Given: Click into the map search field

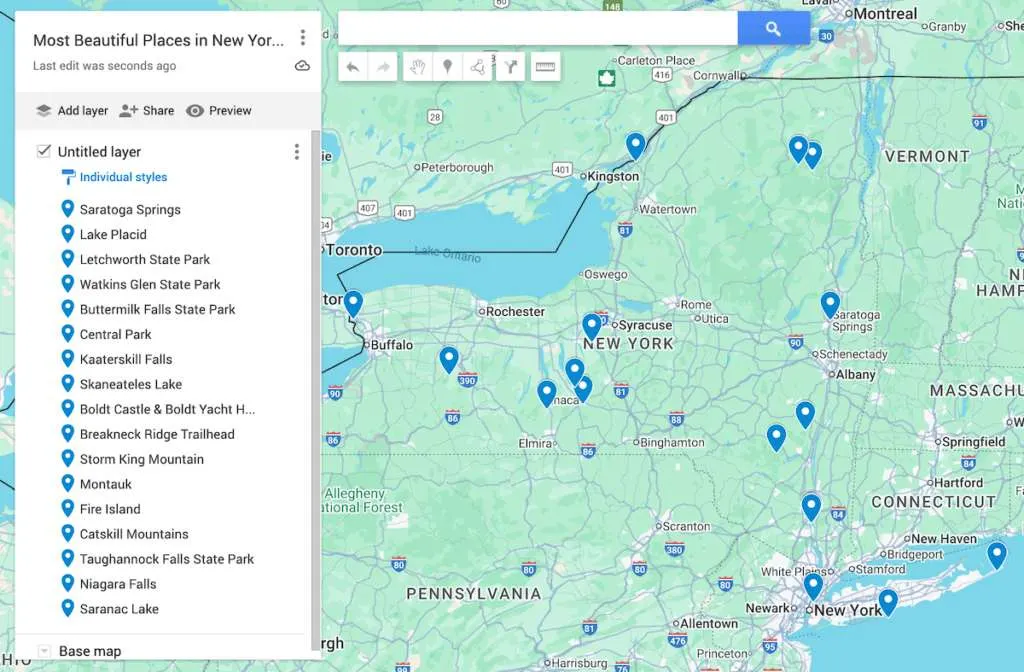Looking at the screenshot, I should pyautogui.click(x=537, y=29).
